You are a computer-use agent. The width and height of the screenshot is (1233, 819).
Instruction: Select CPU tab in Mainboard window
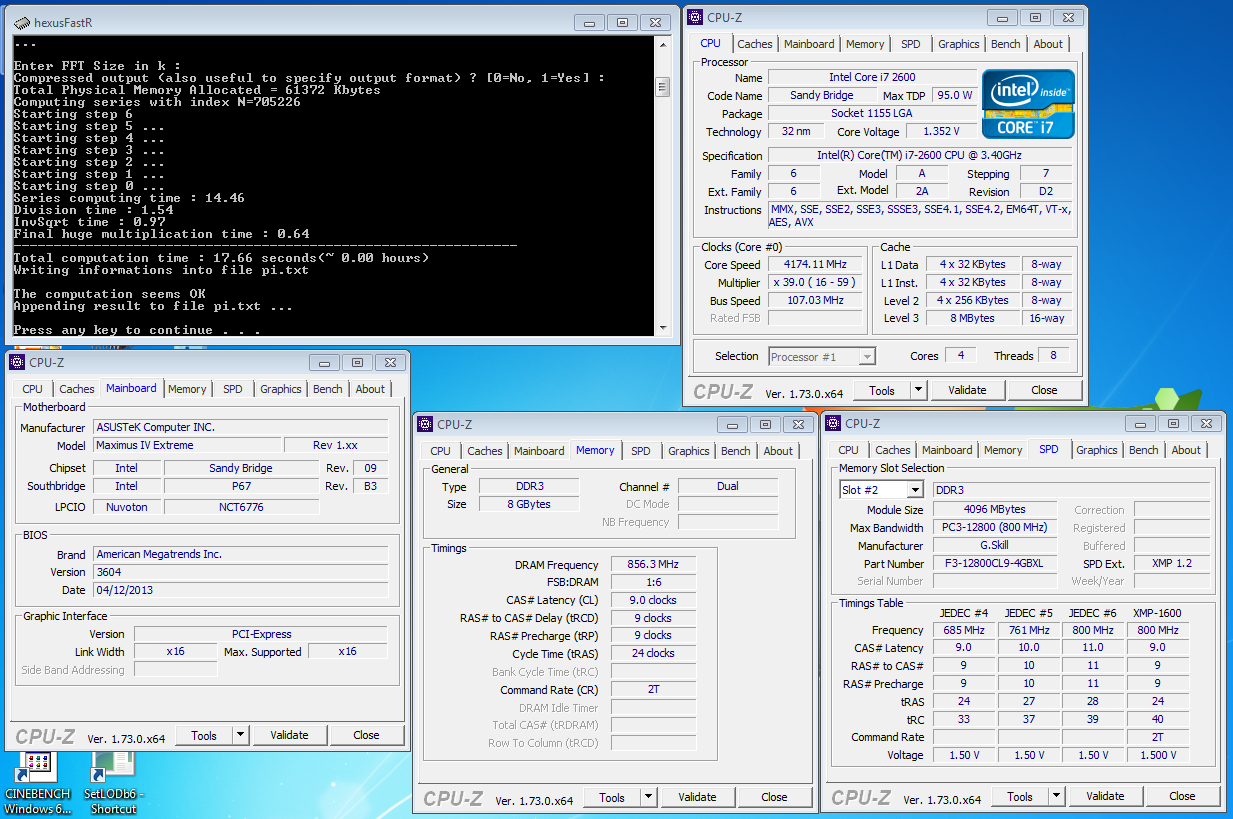[33, 389]
